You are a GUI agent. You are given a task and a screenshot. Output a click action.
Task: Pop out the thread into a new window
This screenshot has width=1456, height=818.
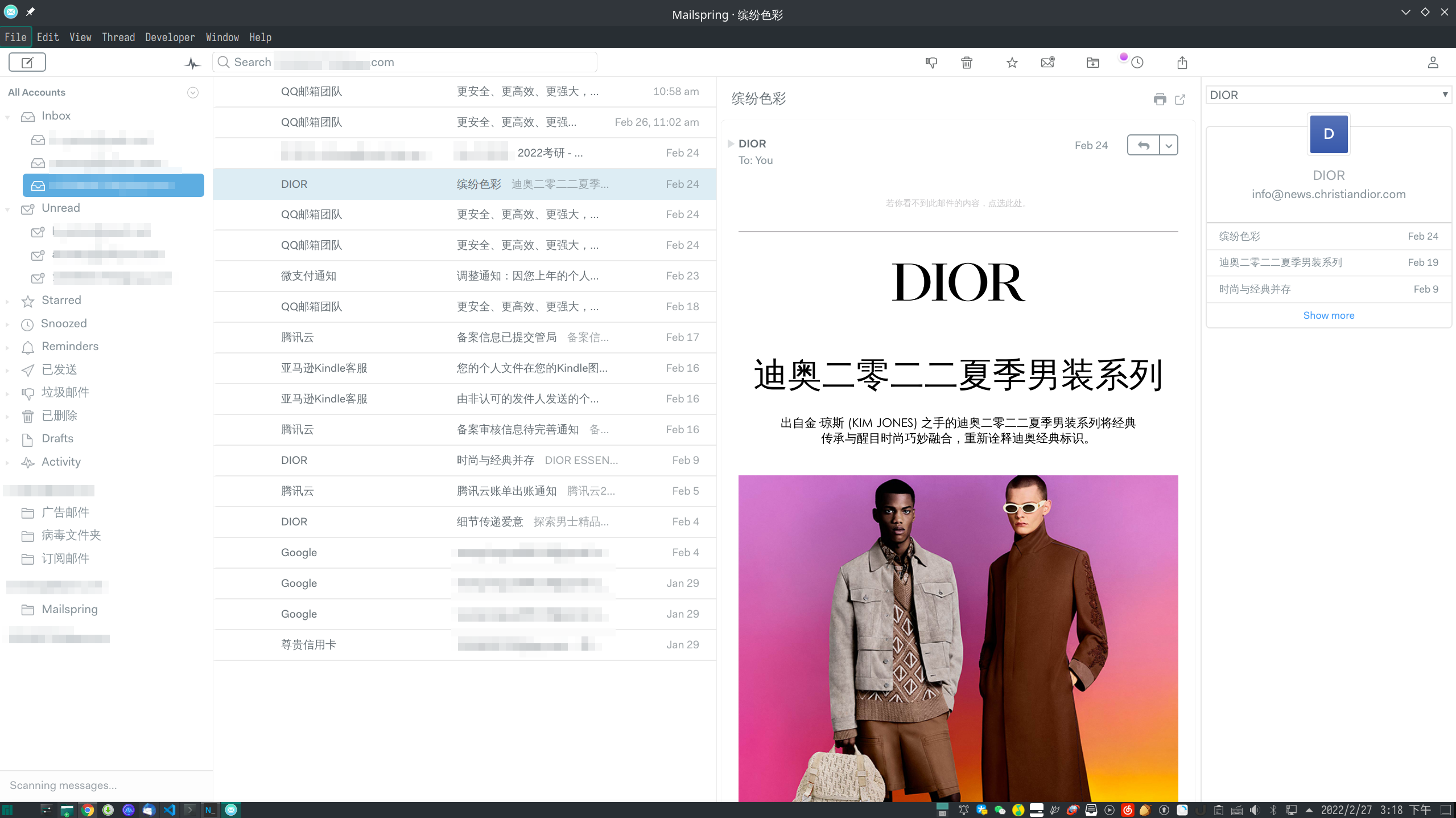[1180, 100]
